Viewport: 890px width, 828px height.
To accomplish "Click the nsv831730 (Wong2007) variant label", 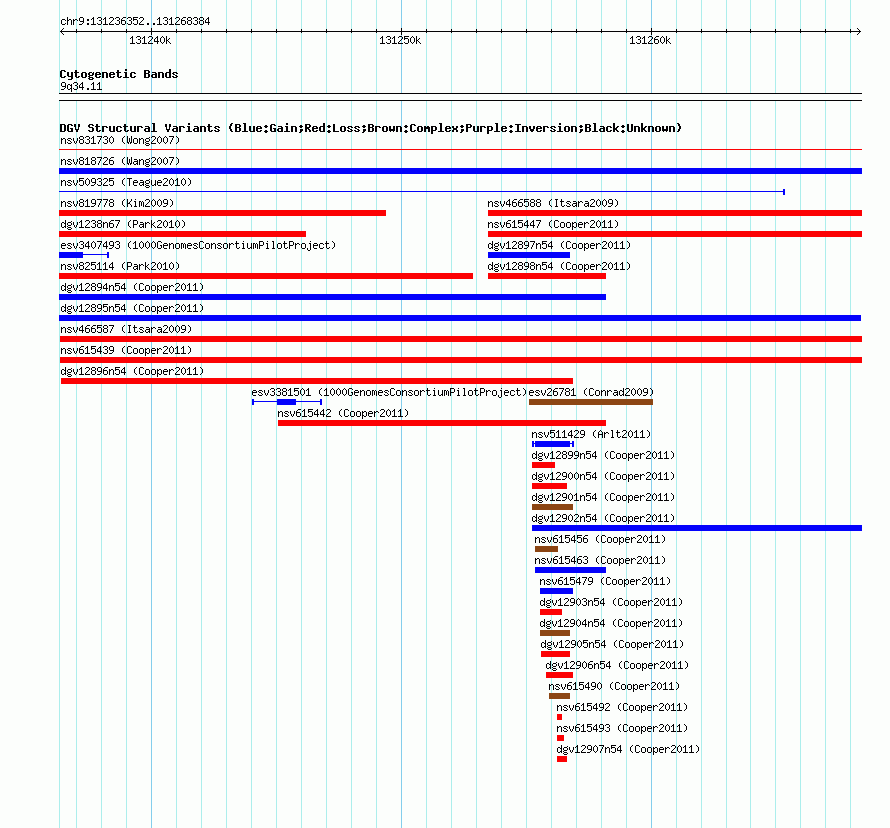I will pyautogui.click(x=120, y=140).
